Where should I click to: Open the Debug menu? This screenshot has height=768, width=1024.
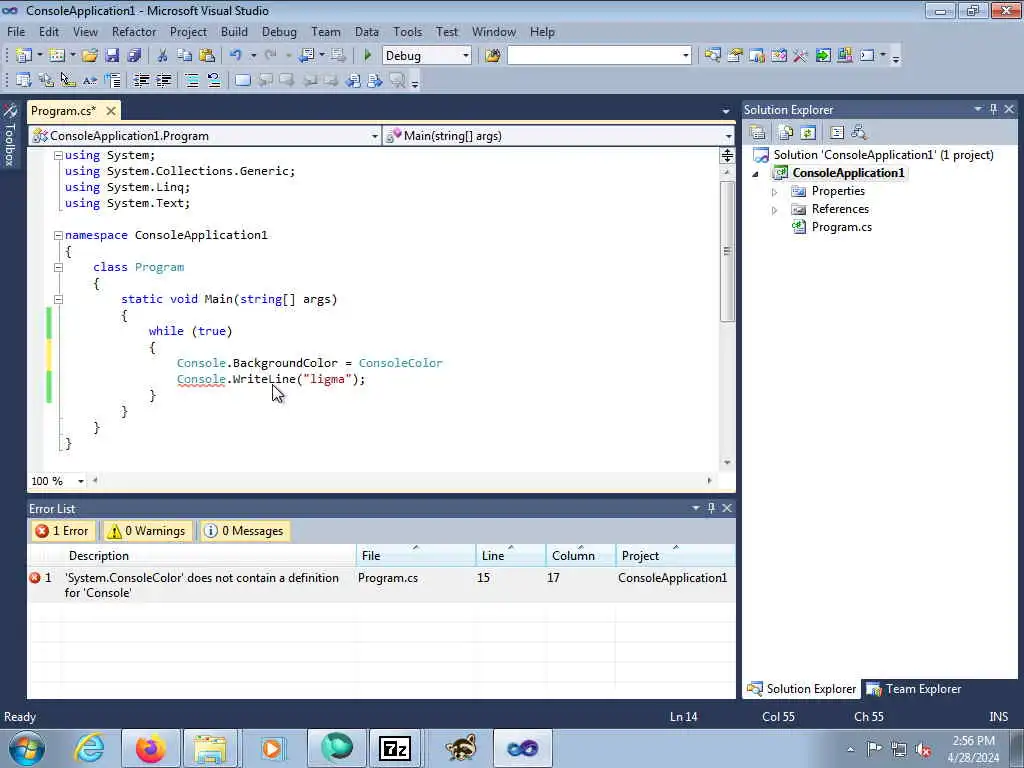tap(279, 31)
